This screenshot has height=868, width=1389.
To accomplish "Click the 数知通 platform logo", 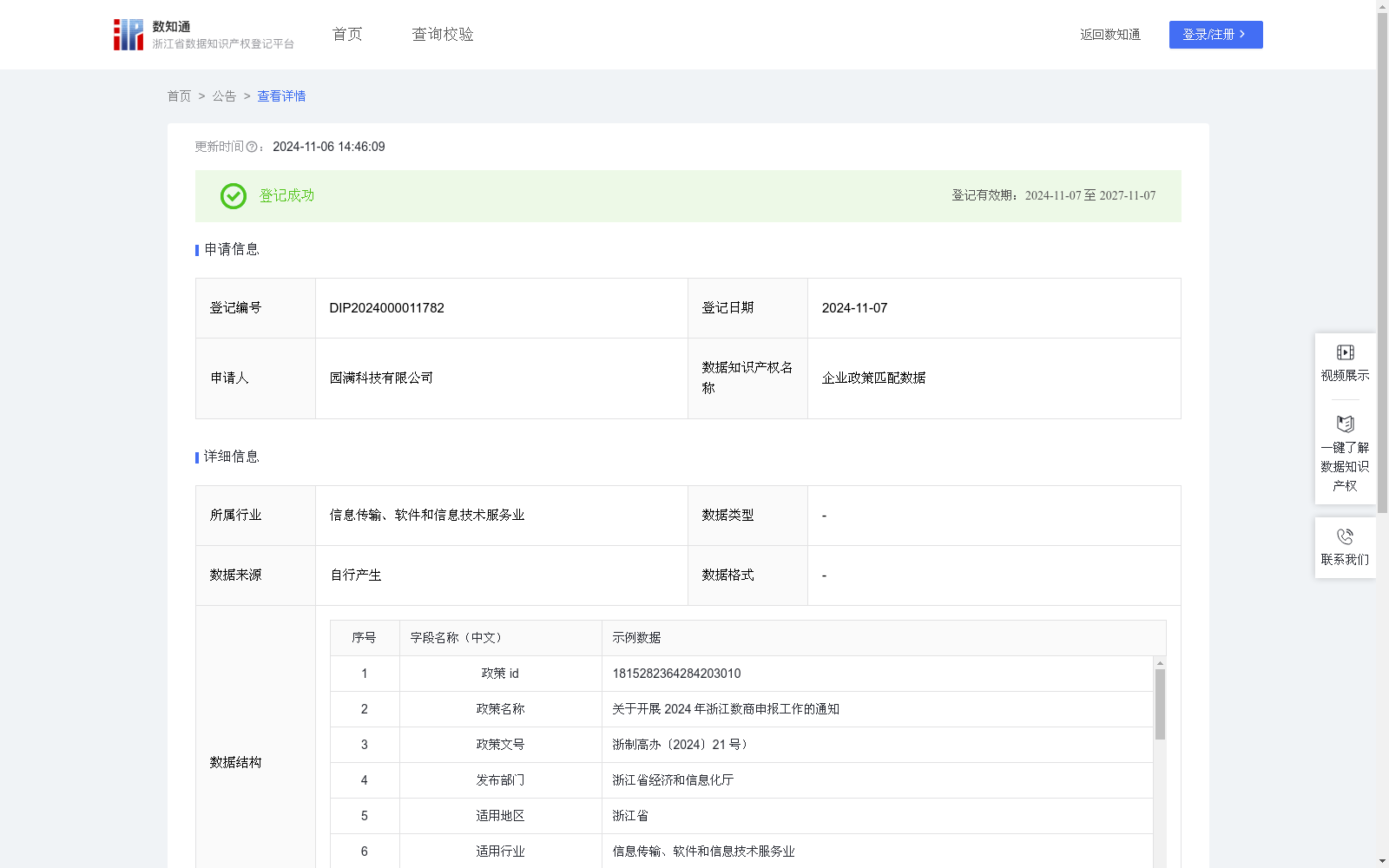I will coord(204,35).
